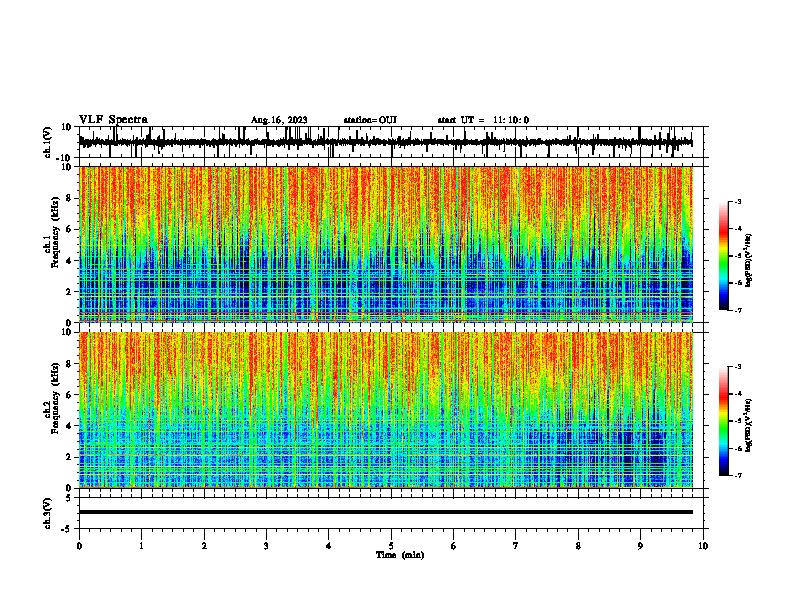Click the "VLF Spectra" plot title
This screenshot has height=612, width=792.
click(113, 120)
